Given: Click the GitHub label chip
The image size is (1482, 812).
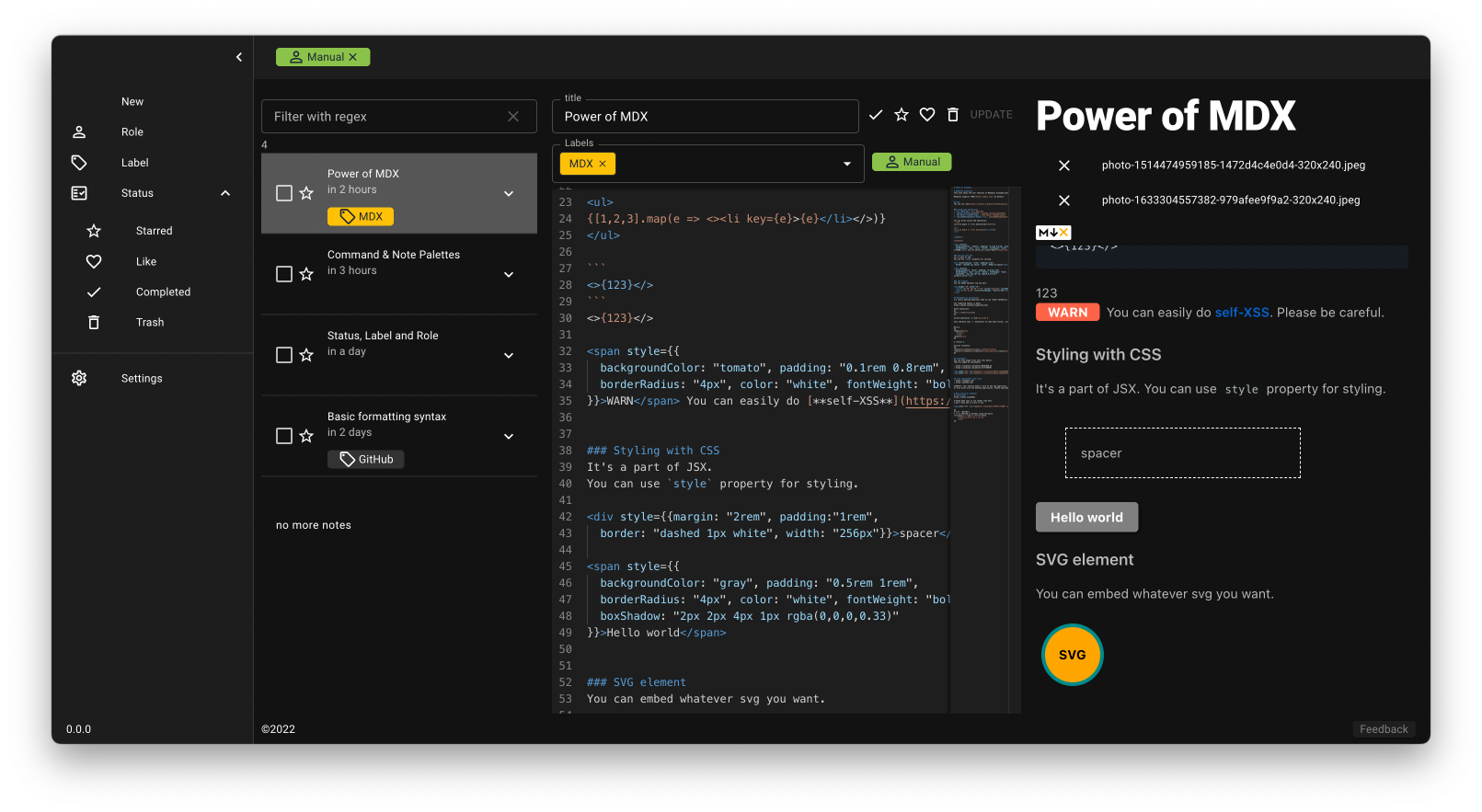Looking at the screenshot, I should (x=366, y=459).
